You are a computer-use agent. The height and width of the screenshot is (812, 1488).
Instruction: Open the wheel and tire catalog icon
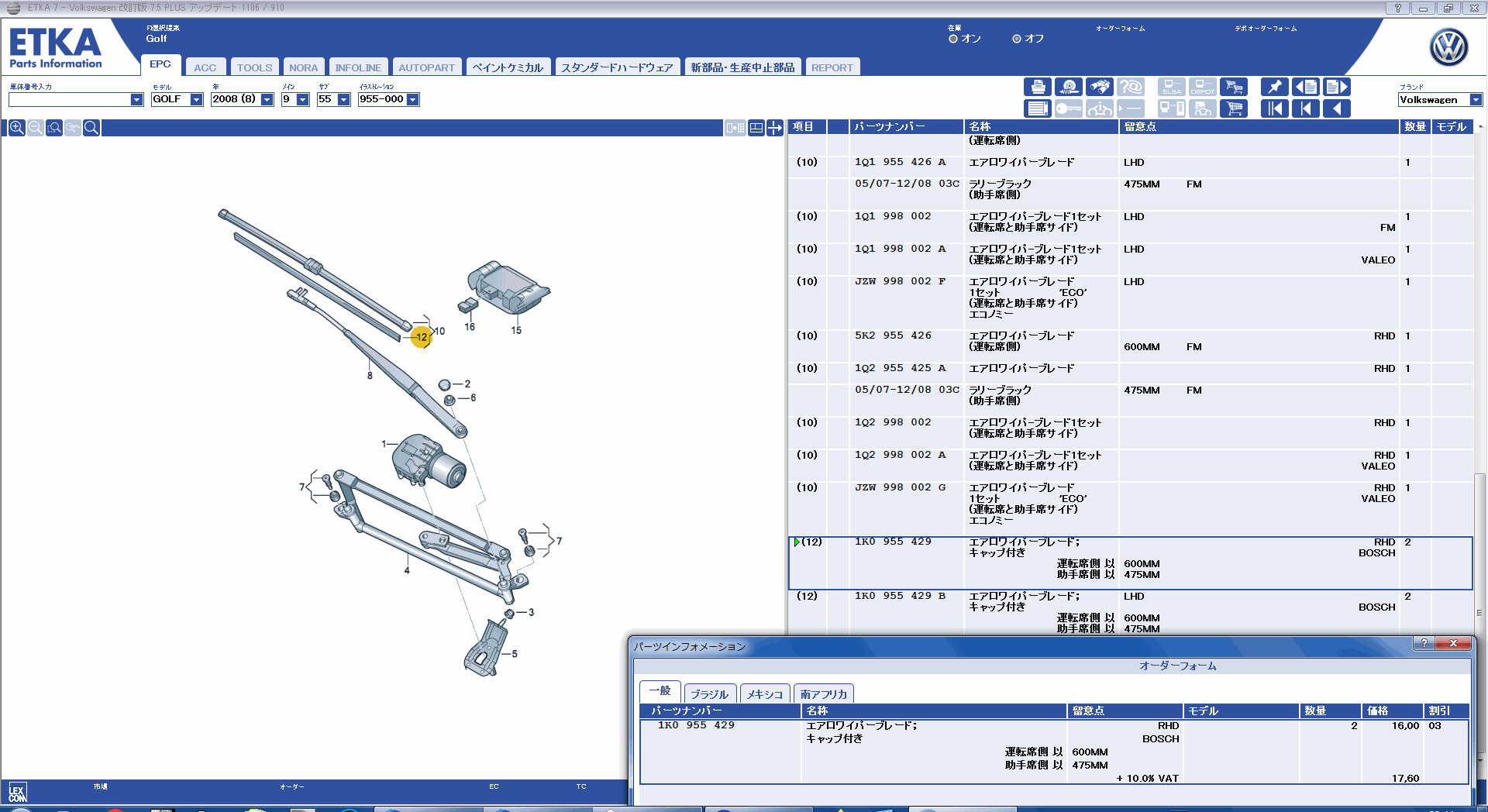click(1069, 87)
